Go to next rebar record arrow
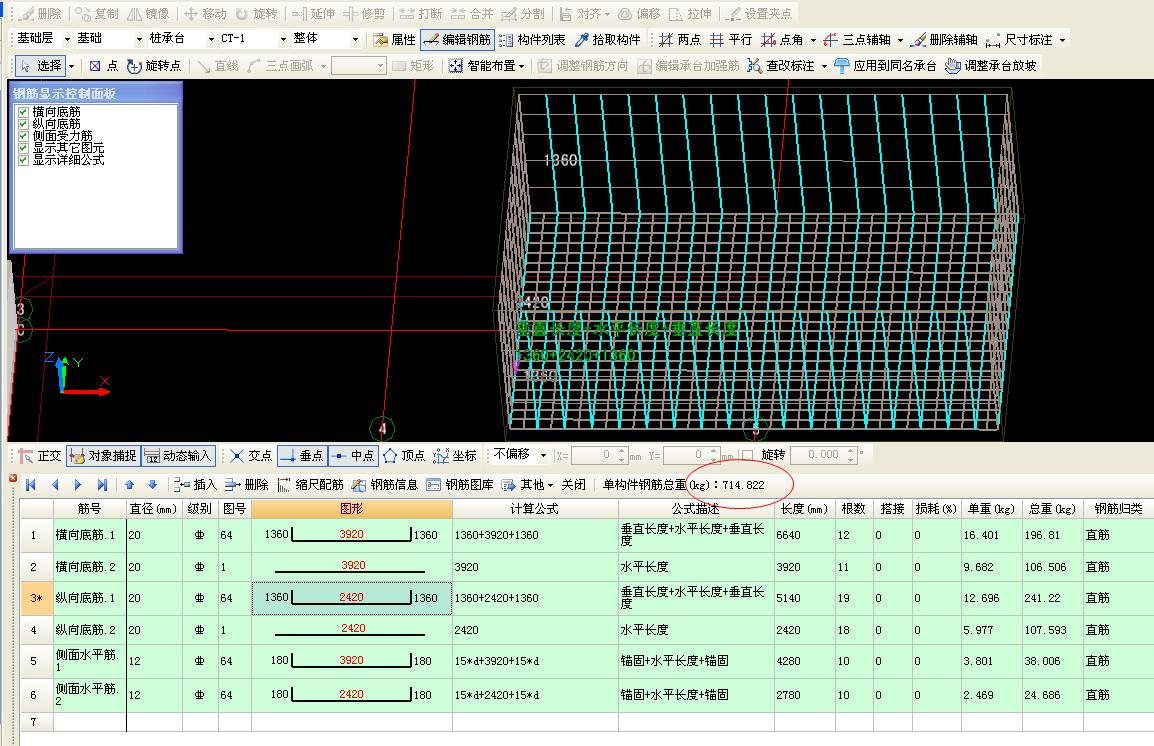Viewport: 1154px width, 746px height. [78, 485]
